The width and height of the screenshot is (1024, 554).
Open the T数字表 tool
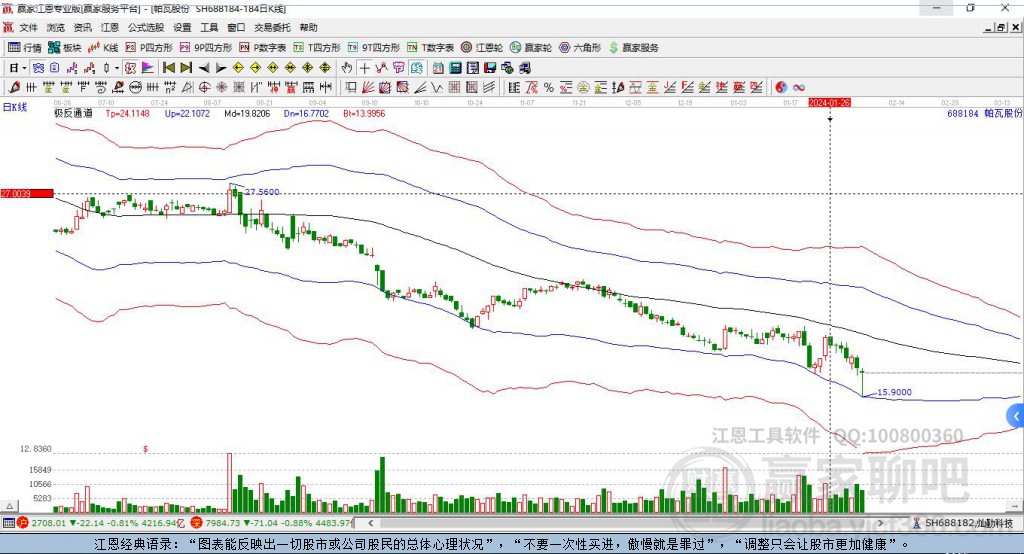click(430, 48)
